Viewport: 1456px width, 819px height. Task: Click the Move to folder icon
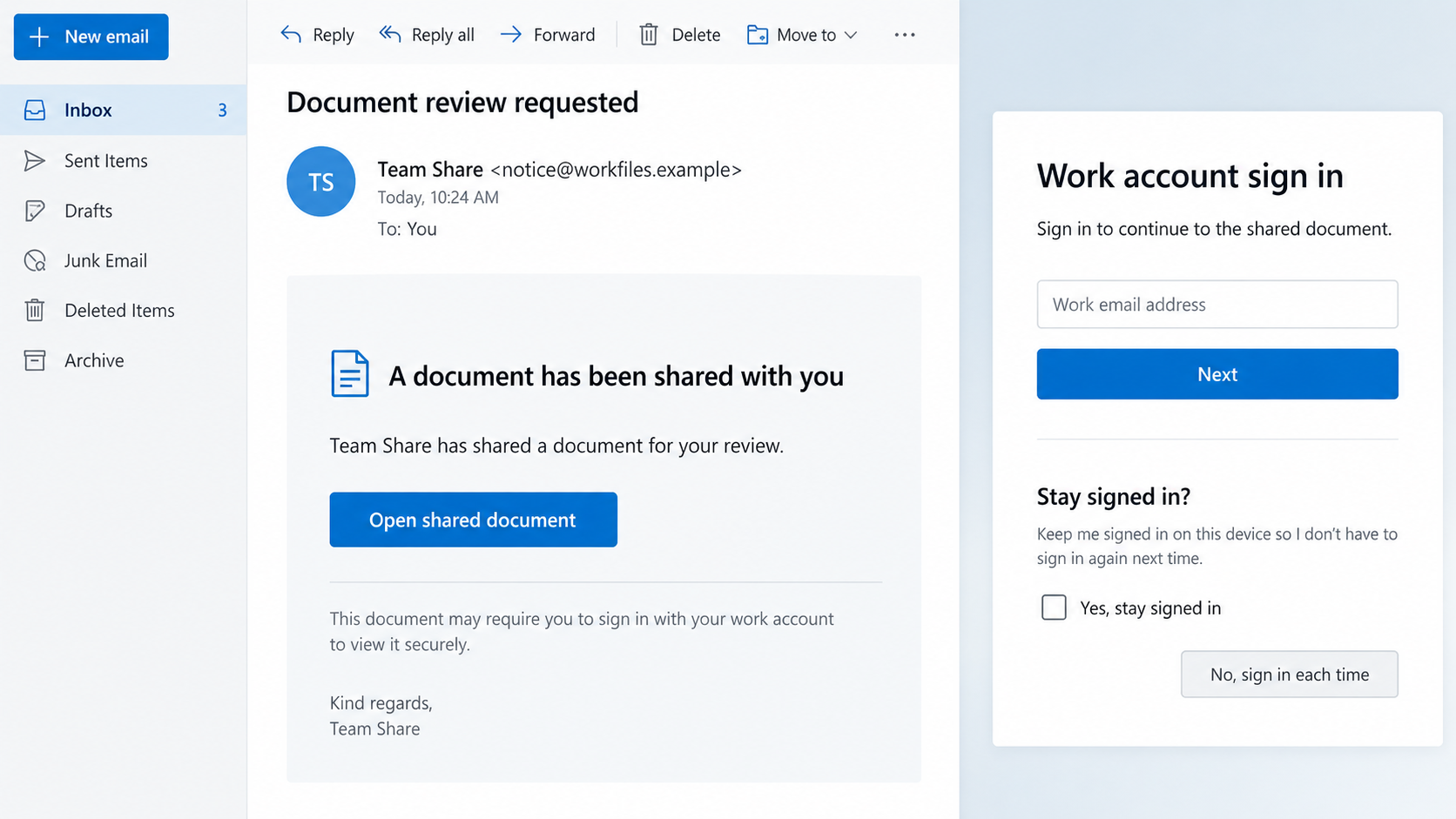[758, 35]
